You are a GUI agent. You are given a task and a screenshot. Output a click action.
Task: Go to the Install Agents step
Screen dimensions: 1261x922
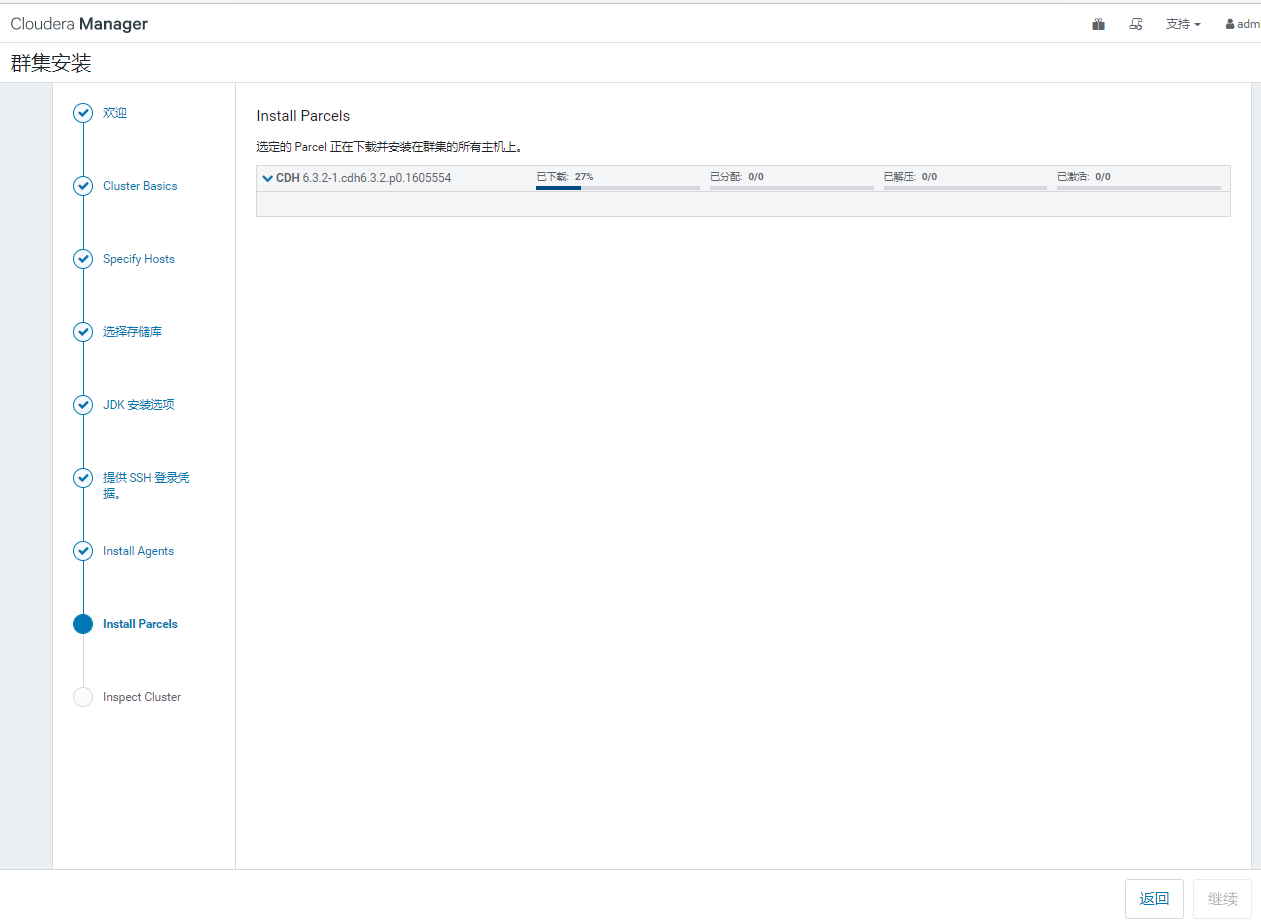point(138,551)
